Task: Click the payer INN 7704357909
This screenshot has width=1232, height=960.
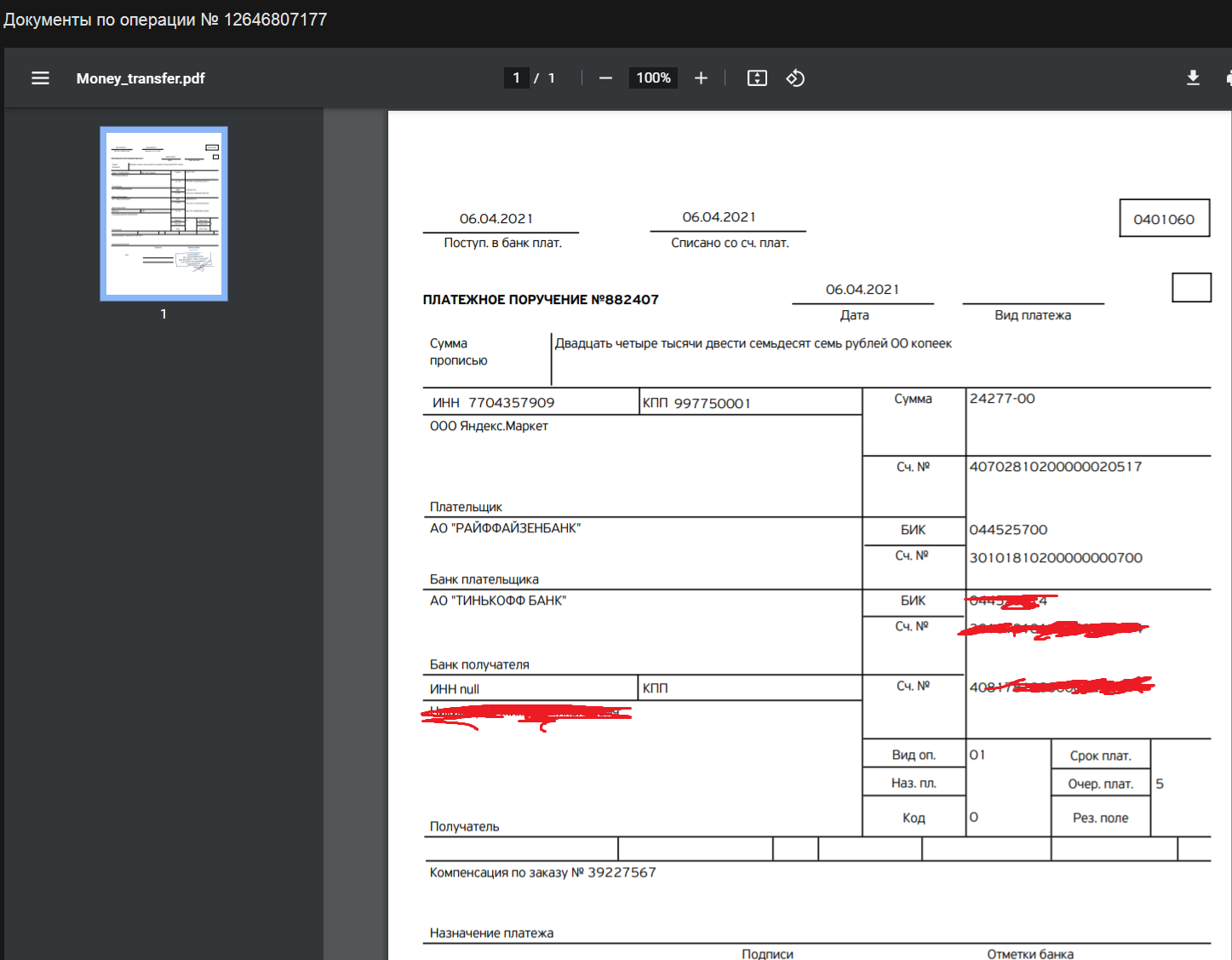Action: [511, 403]
